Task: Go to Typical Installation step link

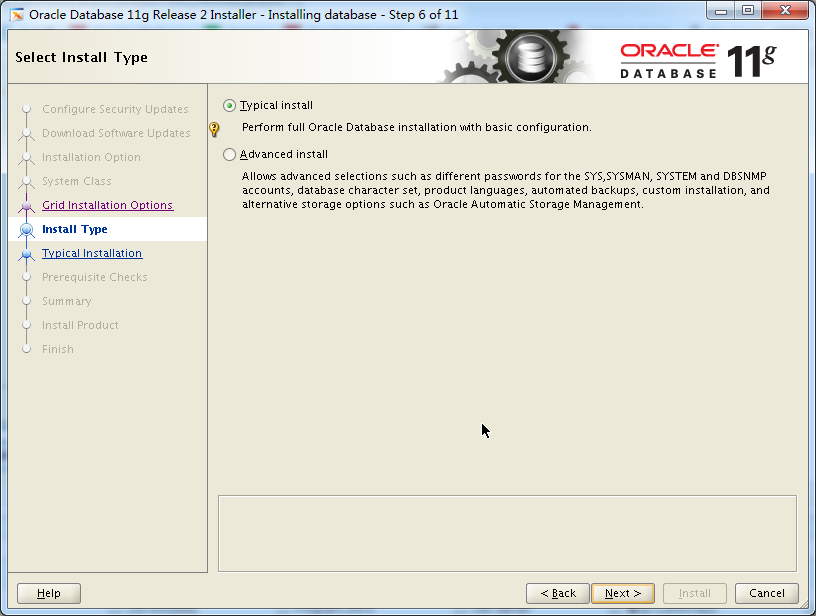Action: tap(92, 253)
